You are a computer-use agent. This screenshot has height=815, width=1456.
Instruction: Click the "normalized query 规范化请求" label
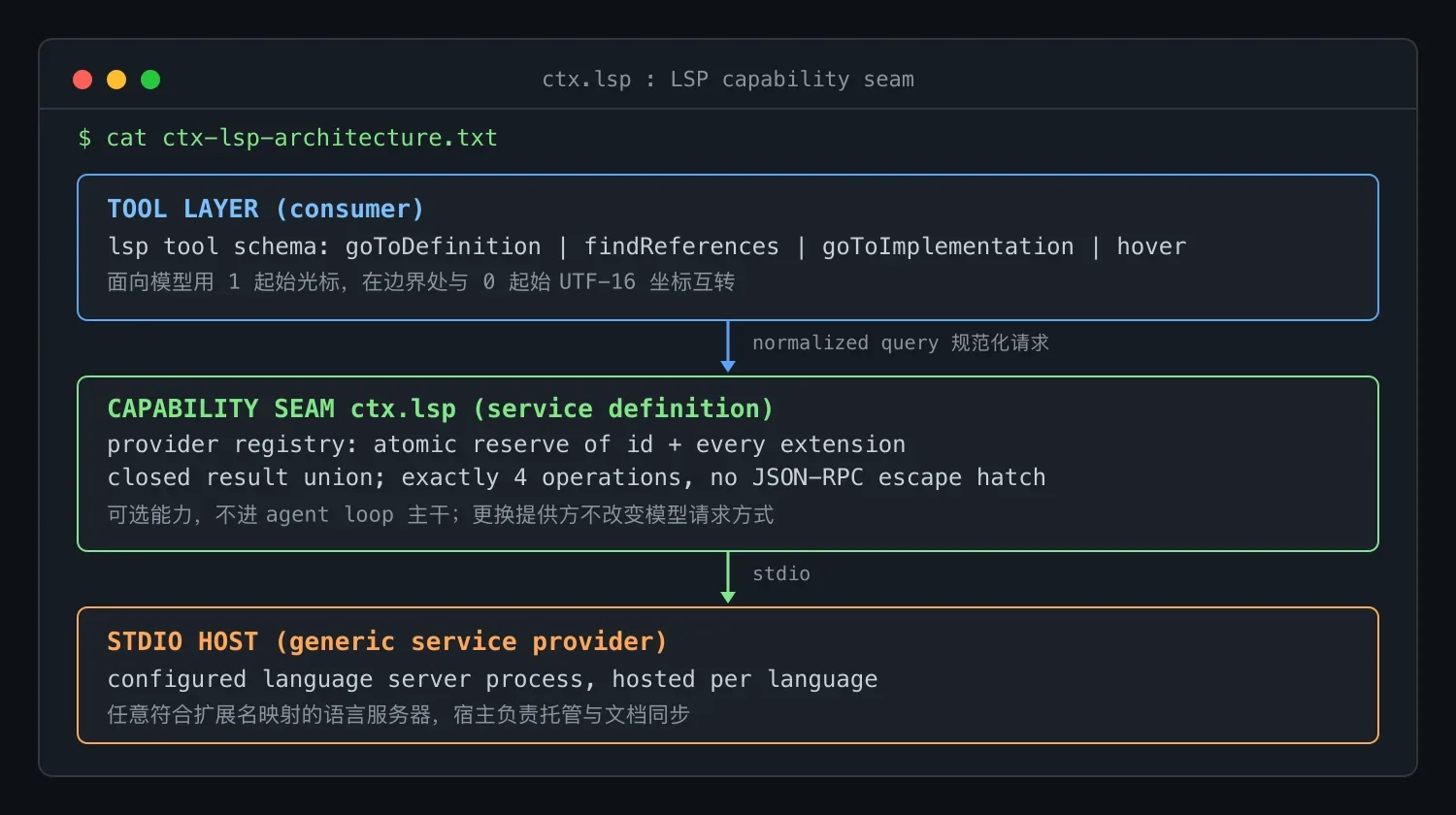tap(901, 342)
